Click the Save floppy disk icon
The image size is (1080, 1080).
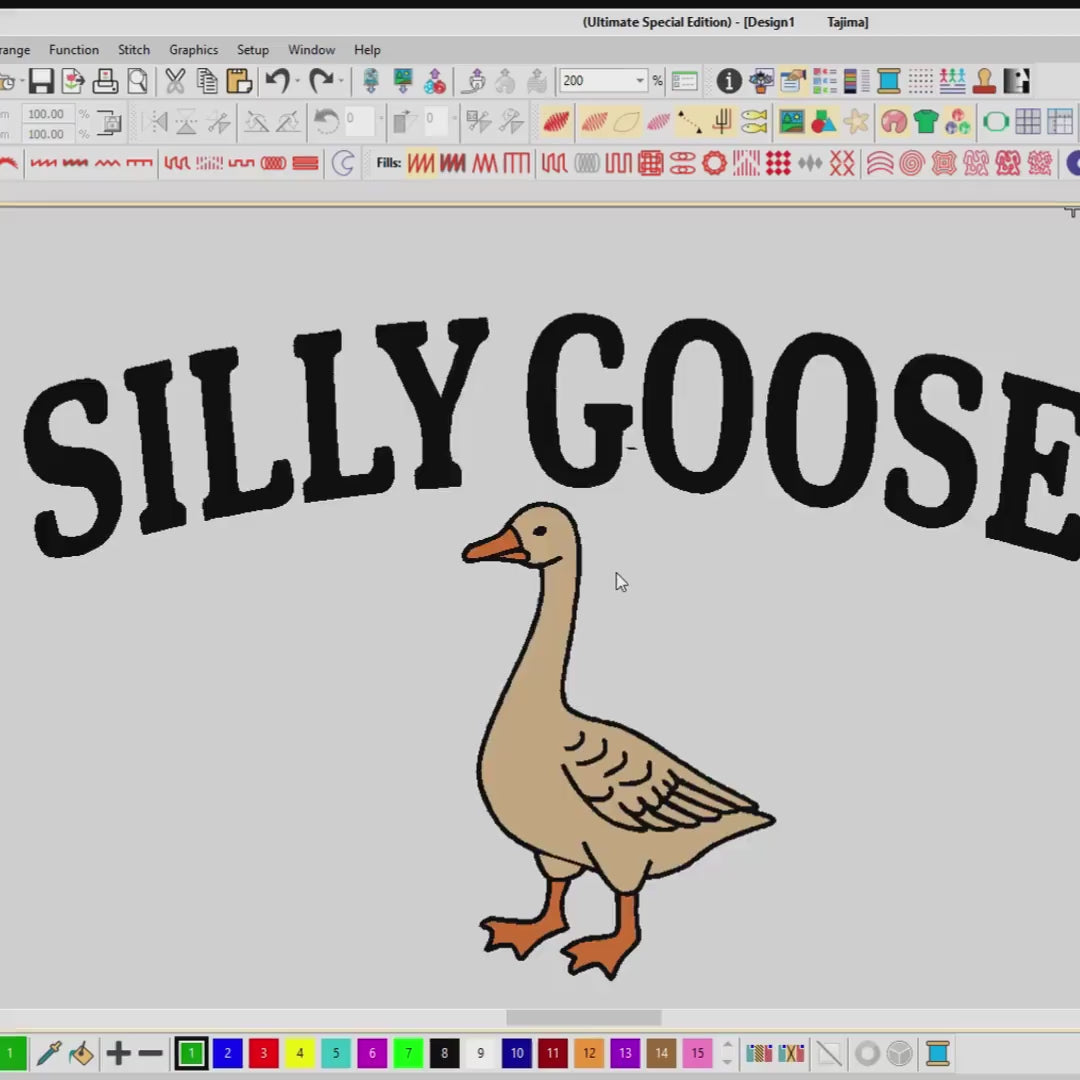coord(41,81)
